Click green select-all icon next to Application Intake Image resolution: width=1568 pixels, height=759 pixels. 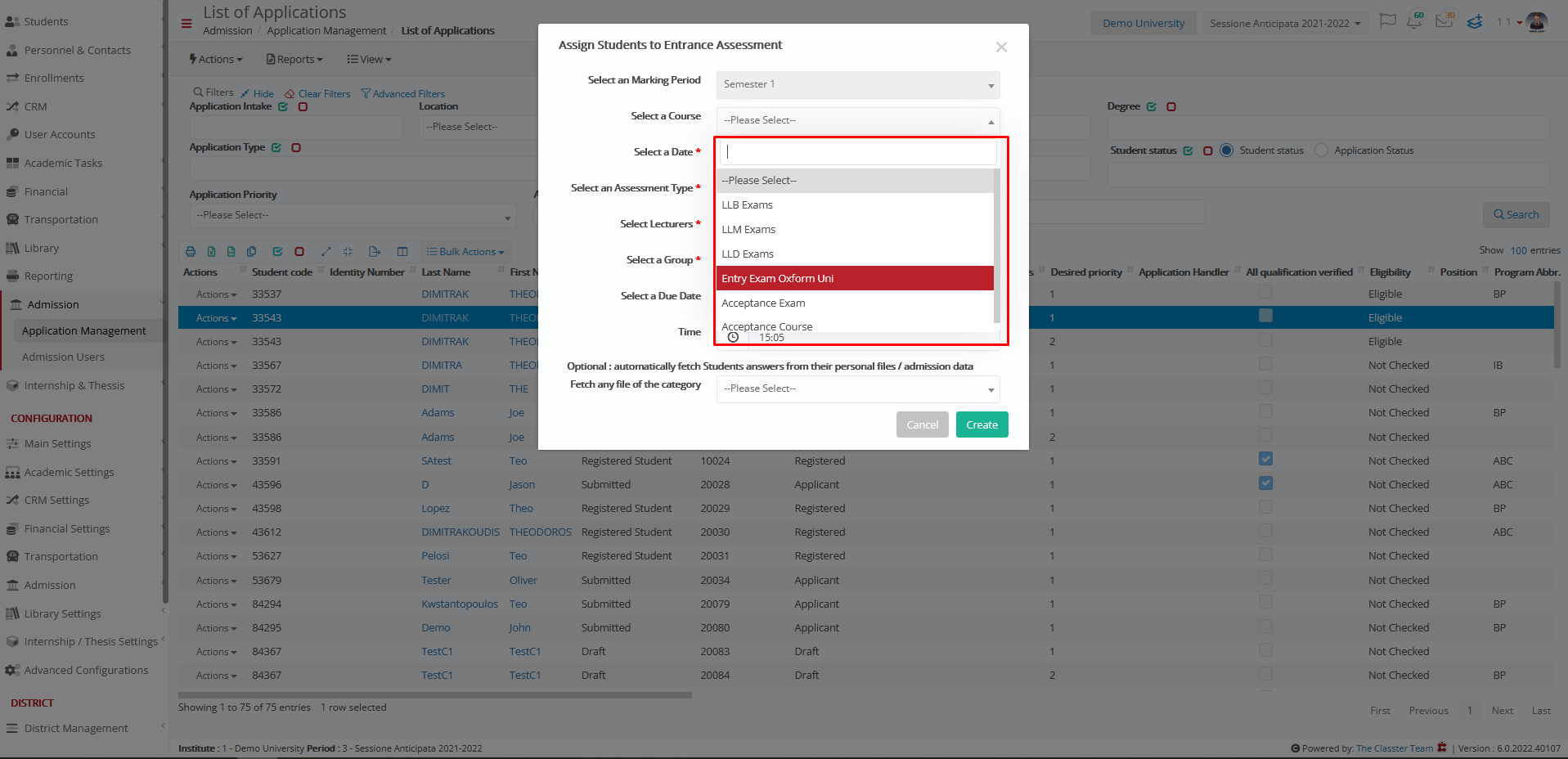tap(283, 107)
